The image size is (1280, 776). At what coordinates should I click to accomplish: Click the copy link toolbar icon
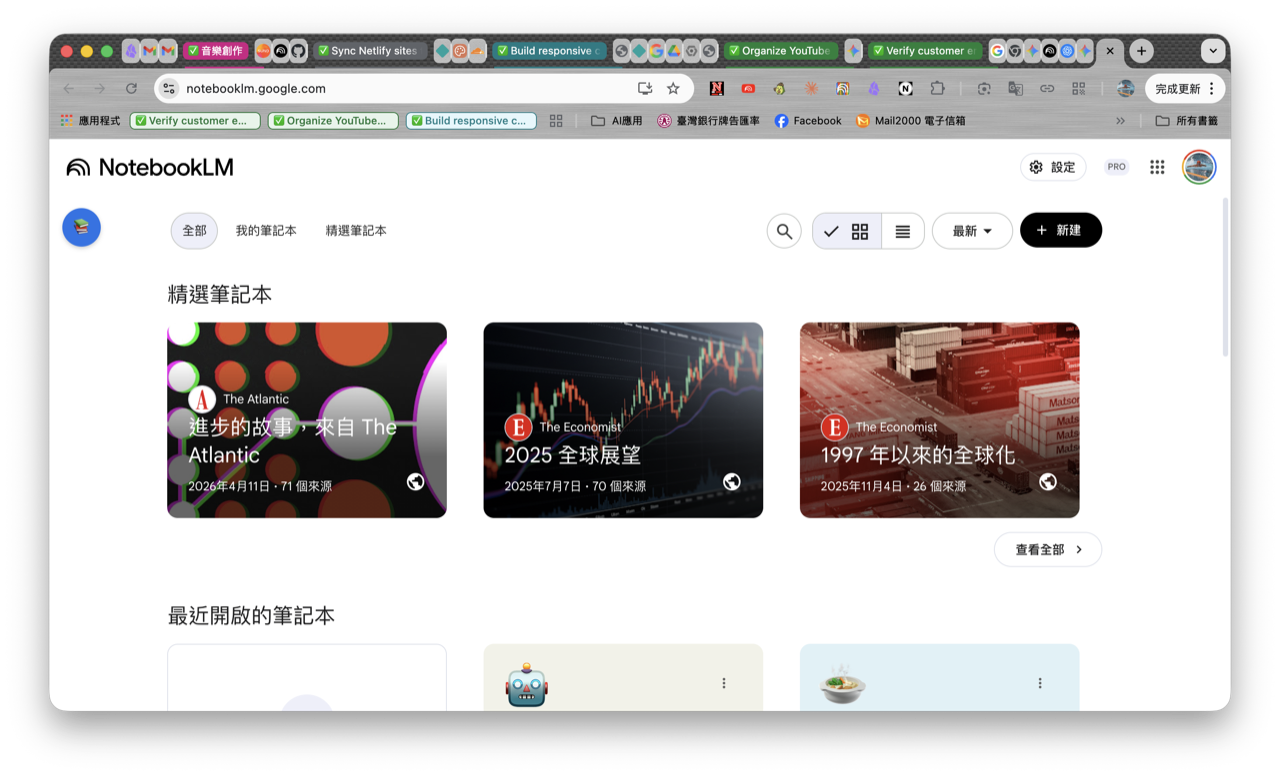[x=1047, y=88]
